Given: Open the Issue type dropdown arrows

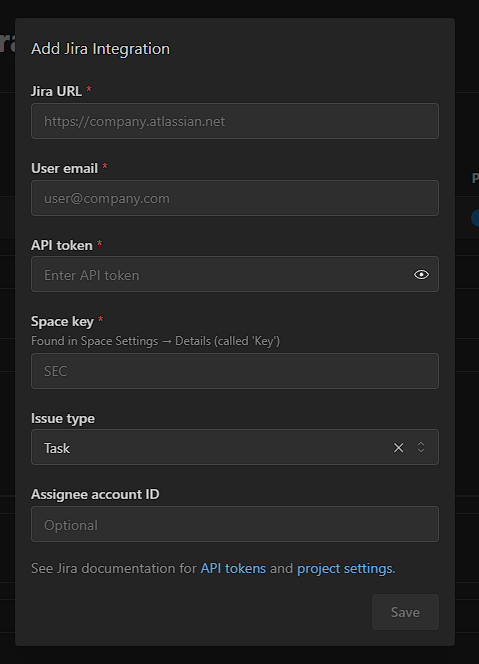Looking at the screenshot, I should click(421, 447).
